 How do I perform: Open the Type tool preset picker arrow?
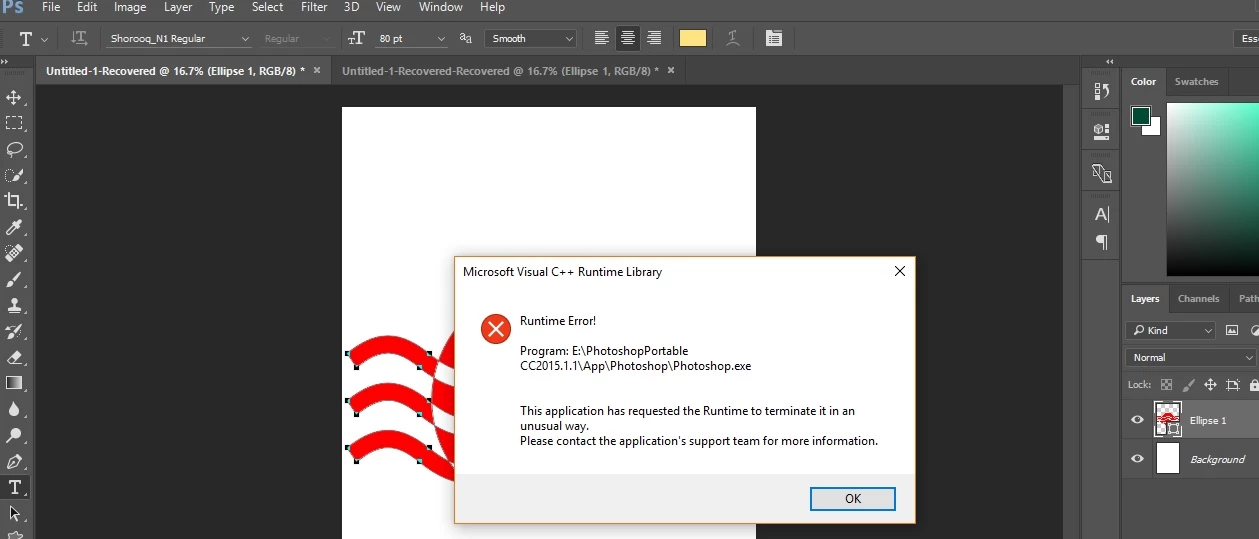pyautogui.click(x=44, y=39)
